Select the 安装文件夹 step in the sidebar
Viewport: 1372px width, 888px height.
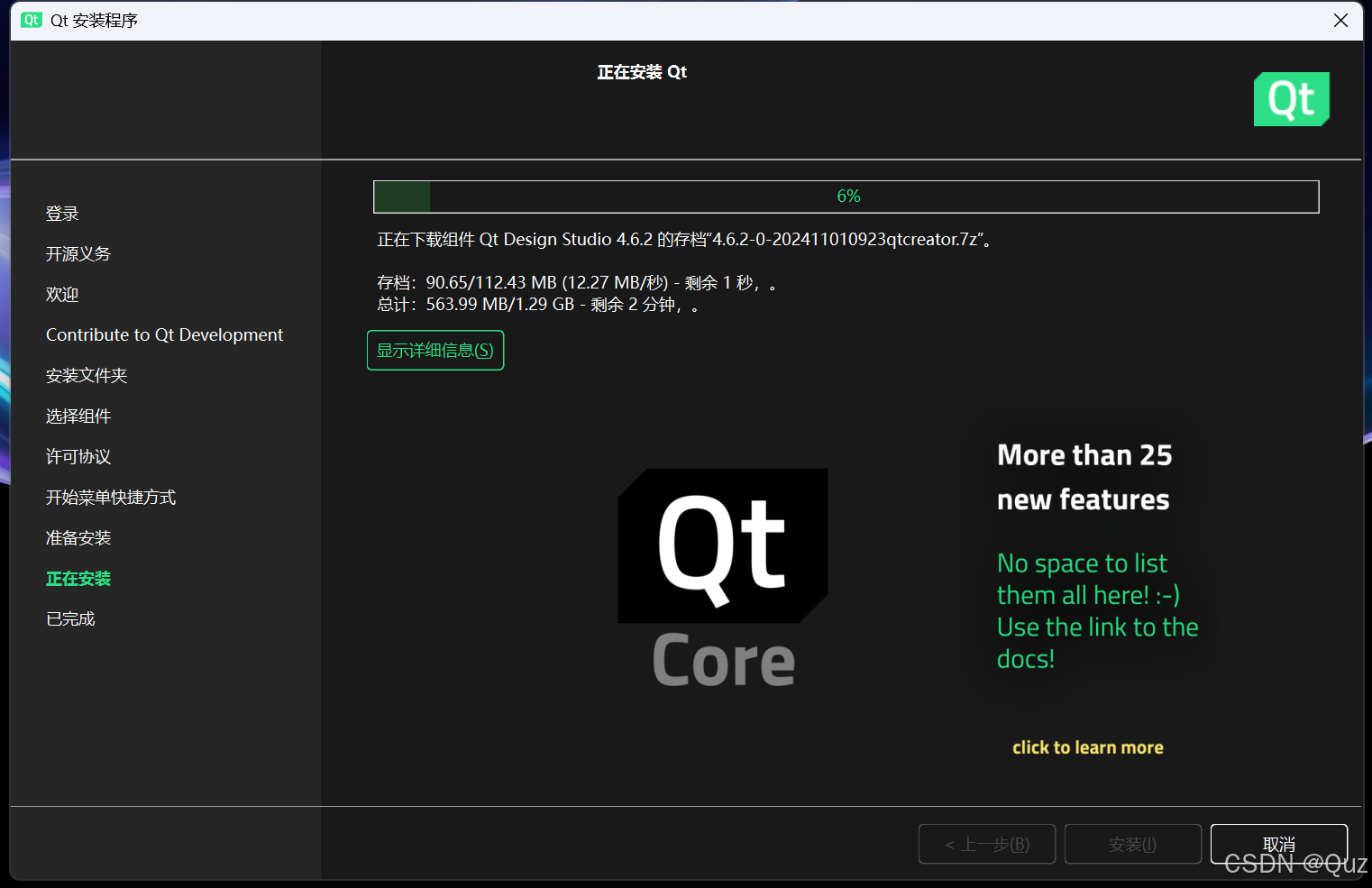(87, 375)
